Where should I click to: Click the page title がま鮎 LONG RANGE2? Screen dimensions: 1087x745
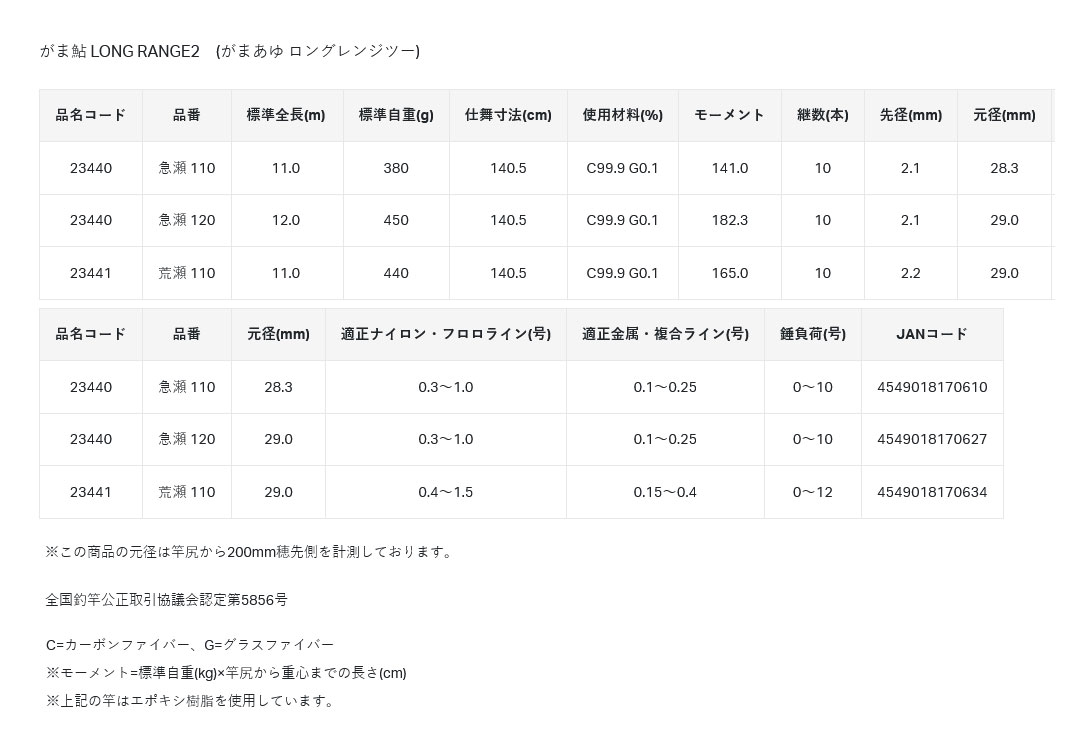(x=229, y=51)
